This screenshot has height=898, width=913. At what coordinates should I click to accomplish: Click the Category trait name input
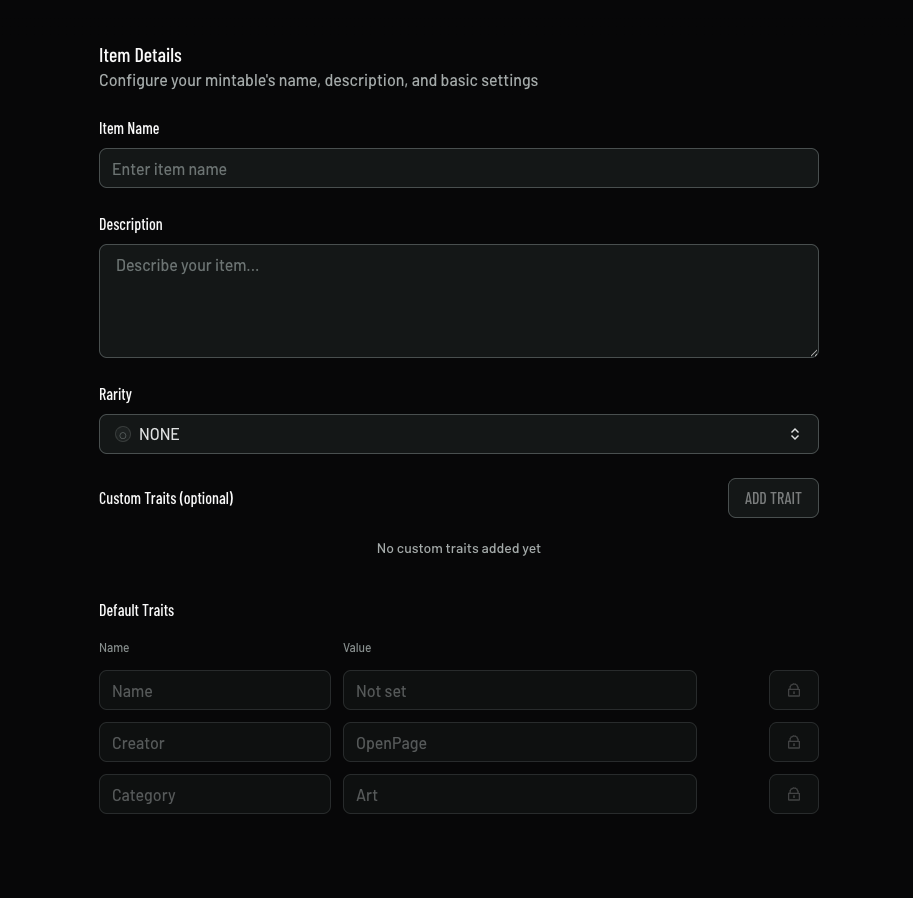[214, 794]
